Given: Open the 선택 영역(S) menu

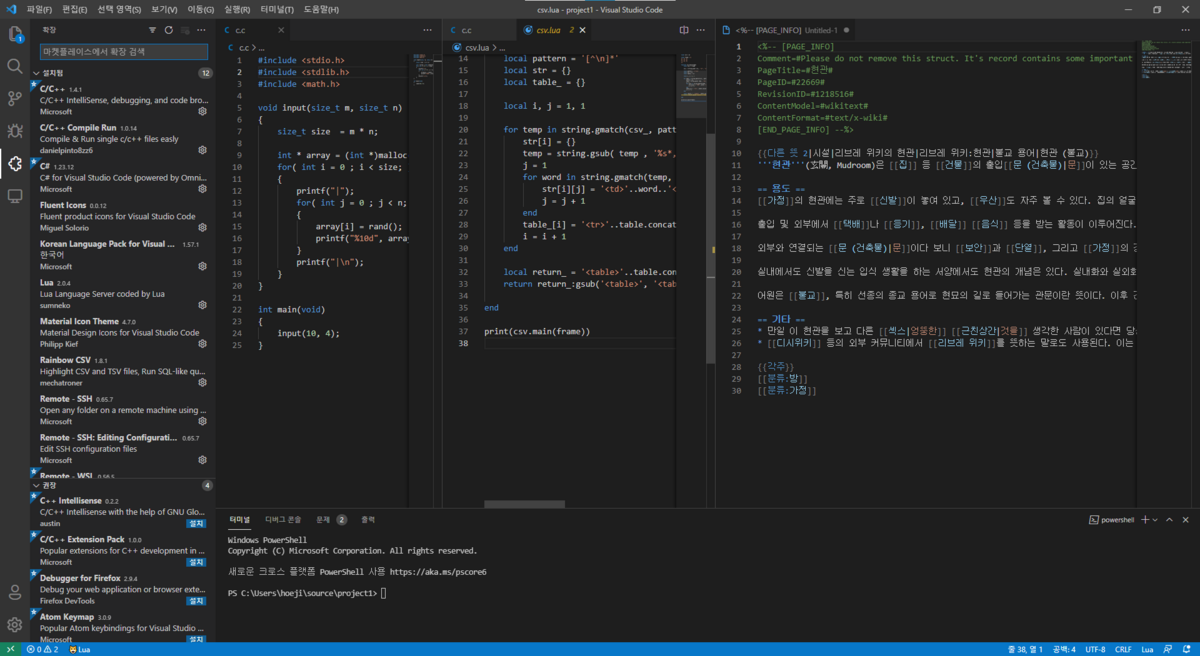Looking at the screenshot, I should click(x=119, y=9).
